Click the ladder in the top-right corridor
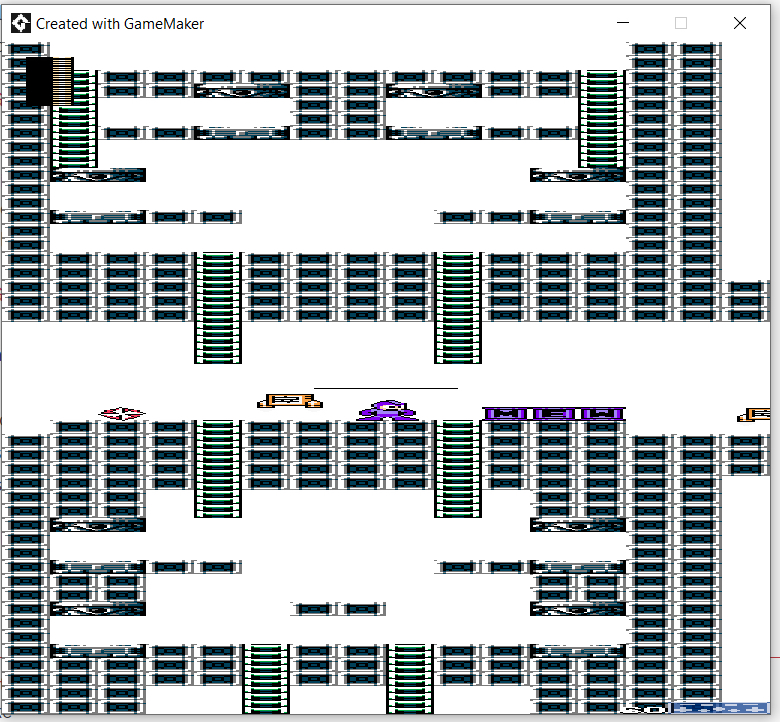The width and height of the screenshot is (780, 722). pos(601,118)
